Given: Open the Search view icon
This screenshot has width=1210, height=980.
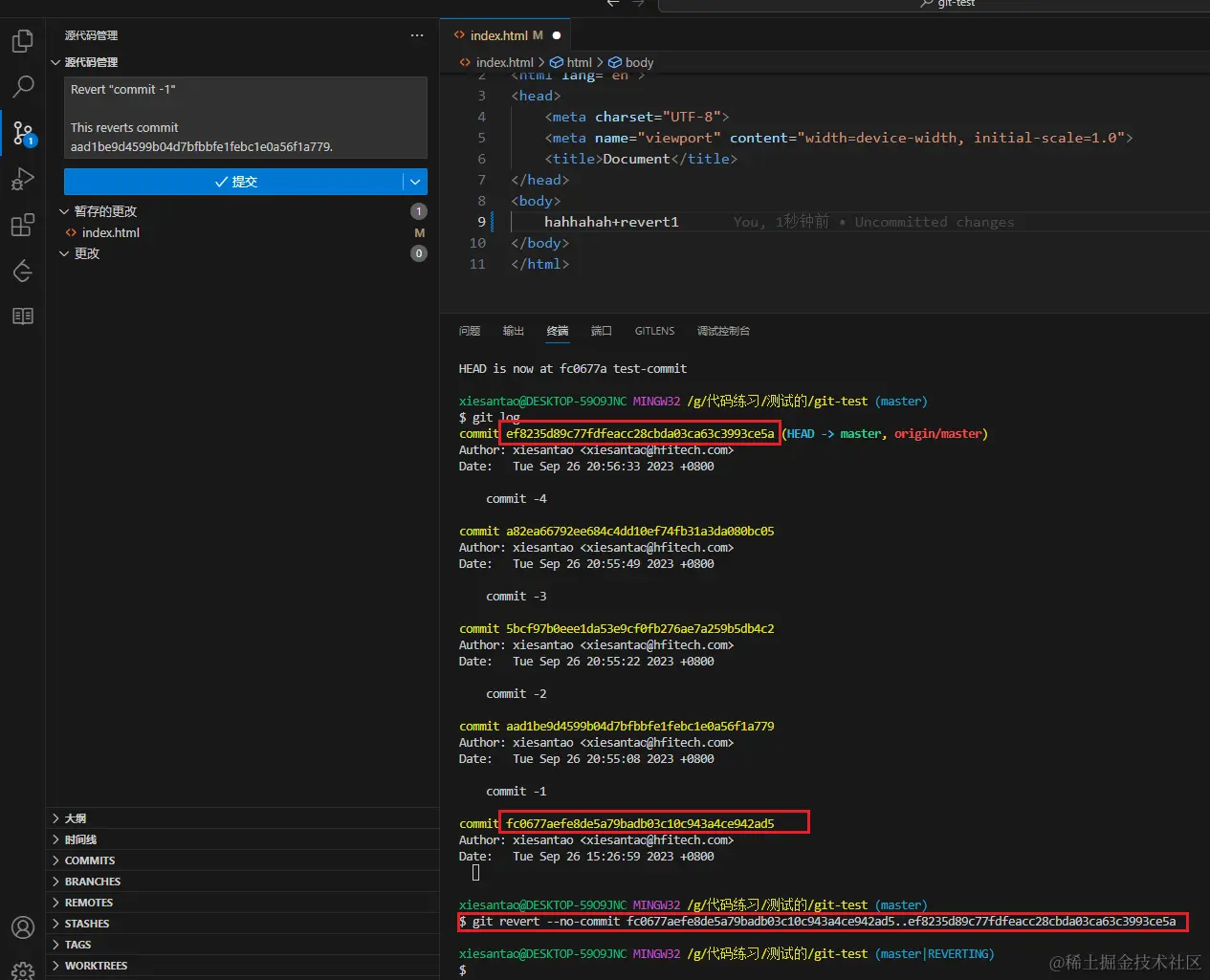Looking at the screenshot, I should pyautogui.click(x=22, y=87).
